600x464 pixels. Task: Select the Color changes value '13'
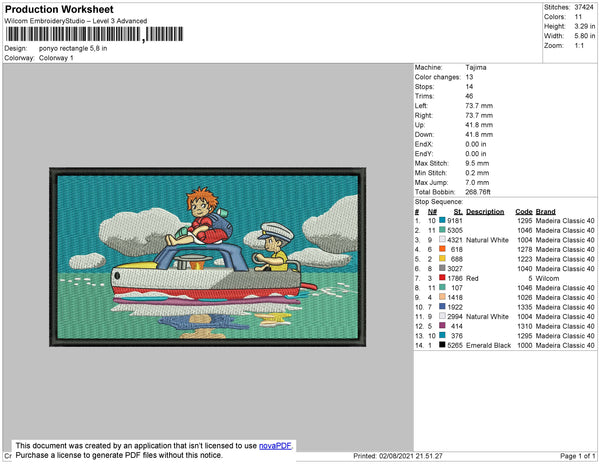[x=470, y=77]
